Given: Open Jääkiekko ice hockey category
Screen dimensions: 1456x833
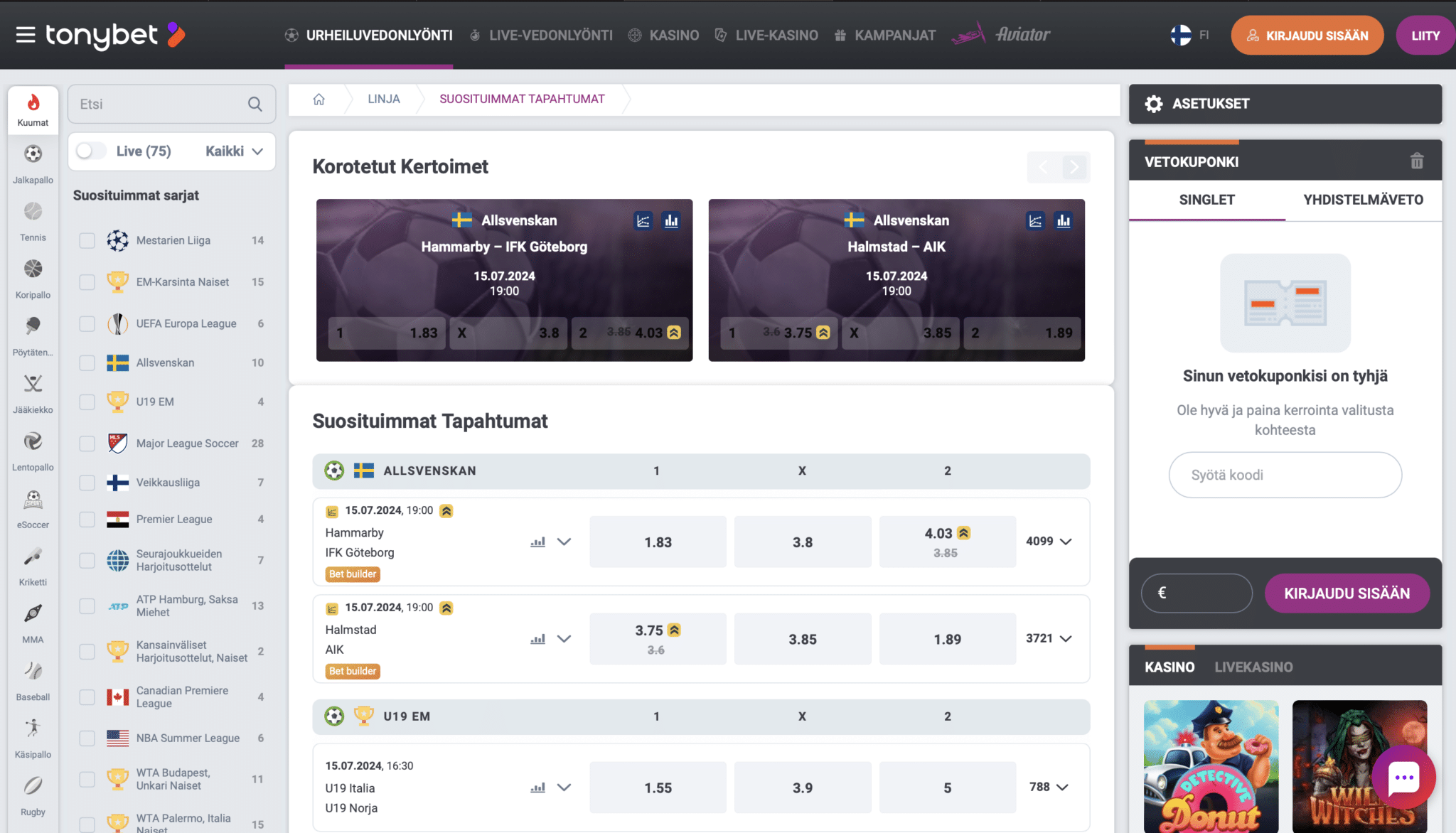Looking at the screenshot, I should coord(33,395).
